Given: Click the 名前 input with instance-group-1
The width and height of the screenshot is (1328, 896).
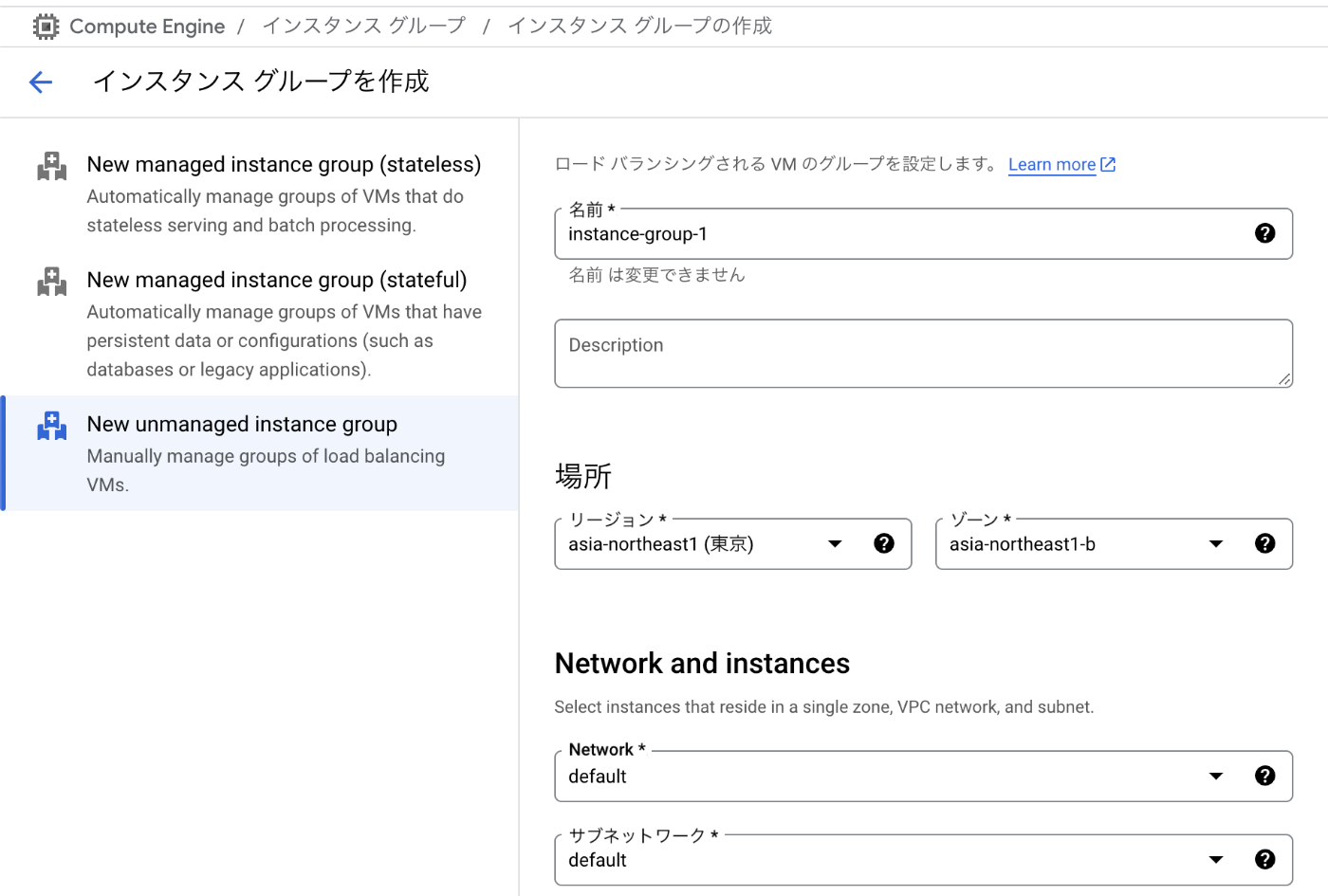Looking at the screenshot, I should [923, 233].
